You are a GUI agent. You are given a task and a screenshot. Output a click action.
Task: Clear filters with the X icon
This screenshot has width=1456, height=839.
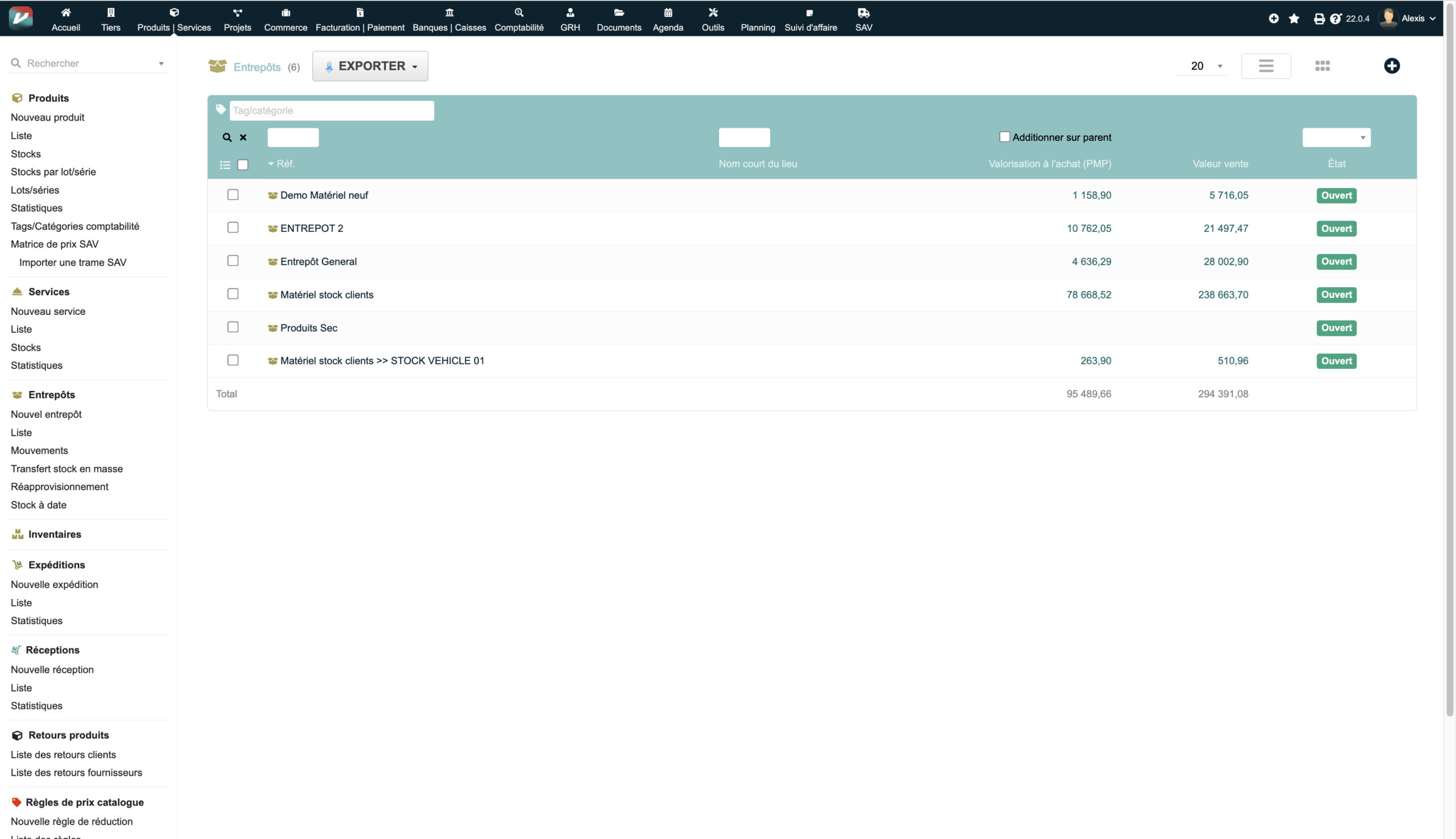coord(243,137)
